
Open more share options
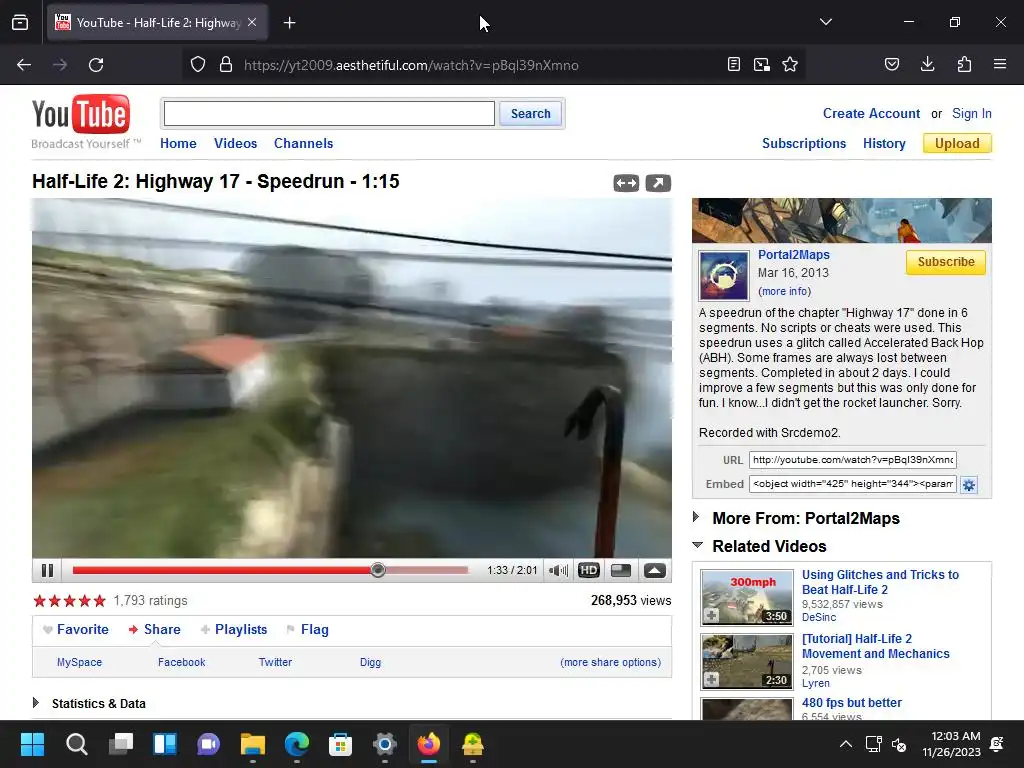[x=611, y=662]
